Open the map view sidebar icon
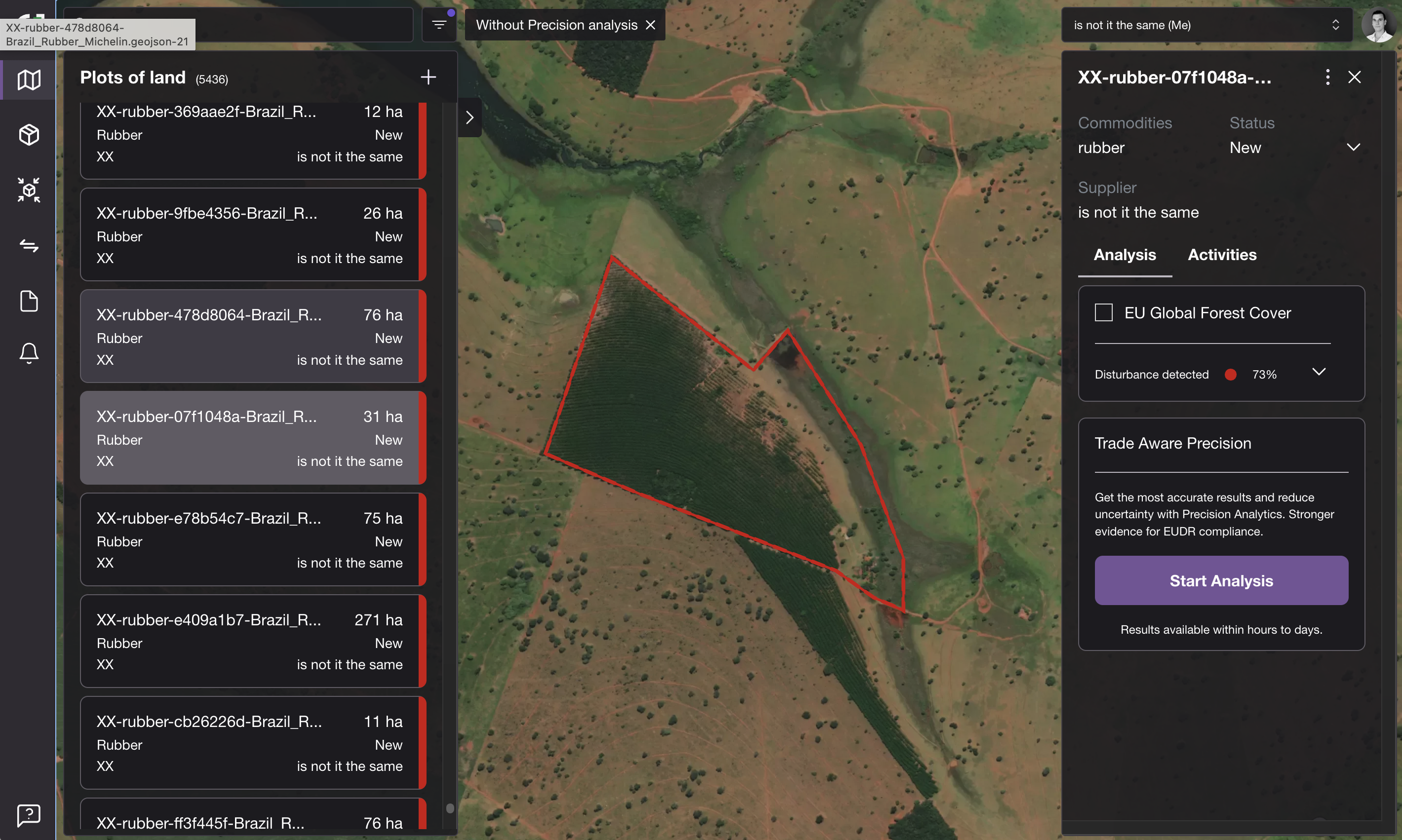This screenshot has width=1402, height=840. pos(28,80)
